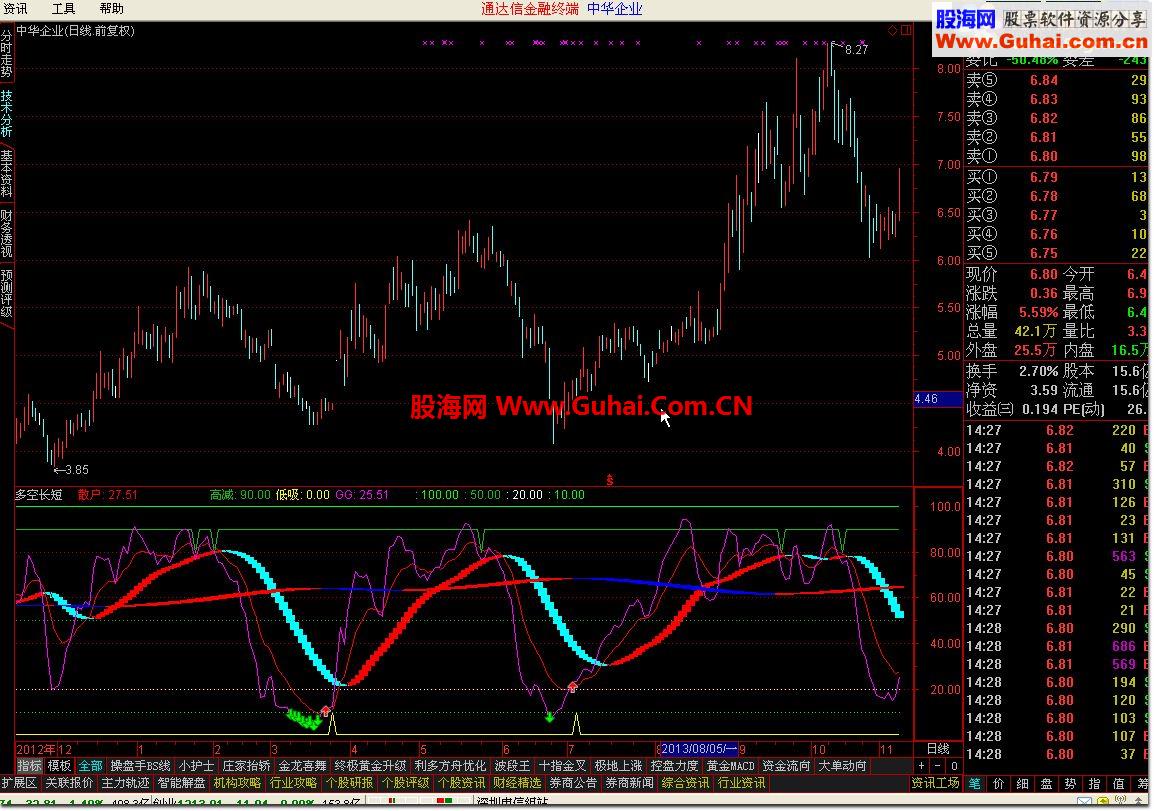
Task: Click the 2013/08/05 date marker
Action: [x=699, y=749]
